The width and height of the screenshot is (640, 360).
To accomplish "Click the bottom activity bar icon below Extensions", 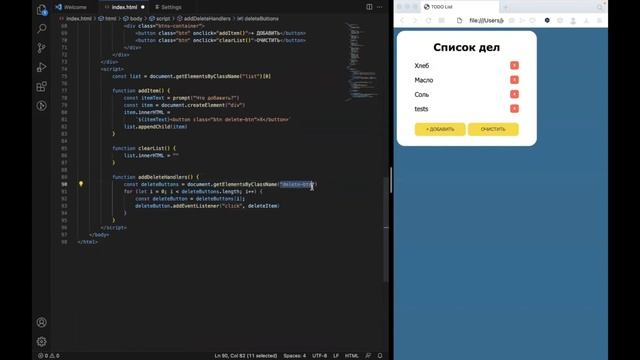I will pyautogui.click(x=42, y=106).
